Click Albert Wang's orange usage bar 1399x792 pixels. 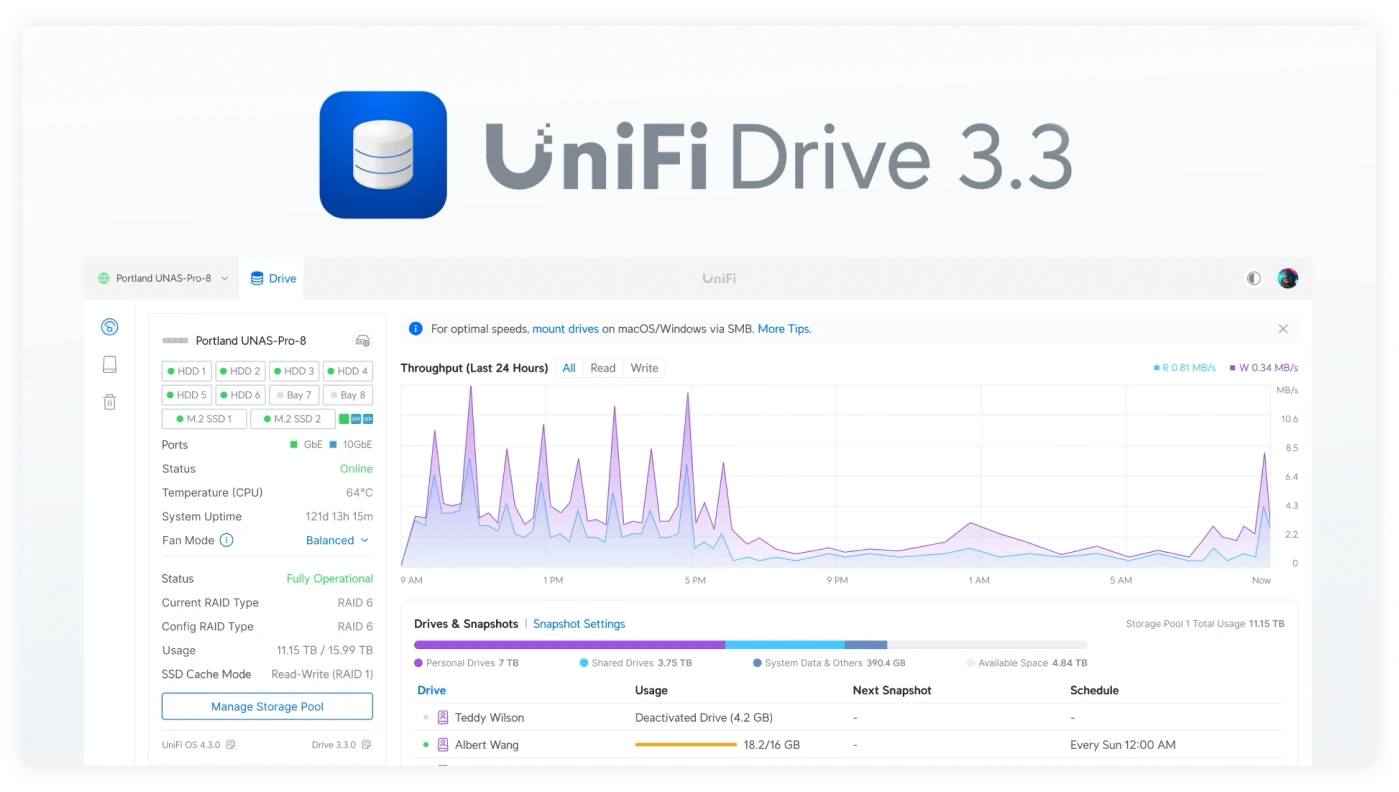(686, 745)
